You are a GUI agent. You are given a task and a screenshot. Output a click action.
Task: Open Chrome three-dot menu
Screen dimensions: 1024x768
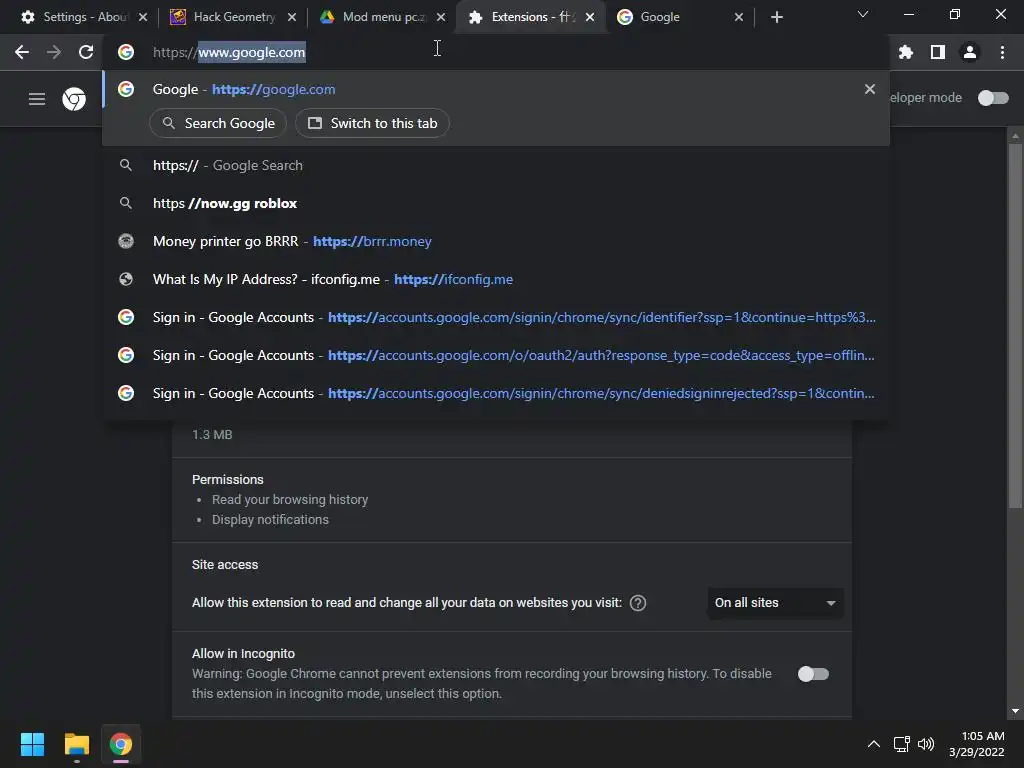[1002, 52]
